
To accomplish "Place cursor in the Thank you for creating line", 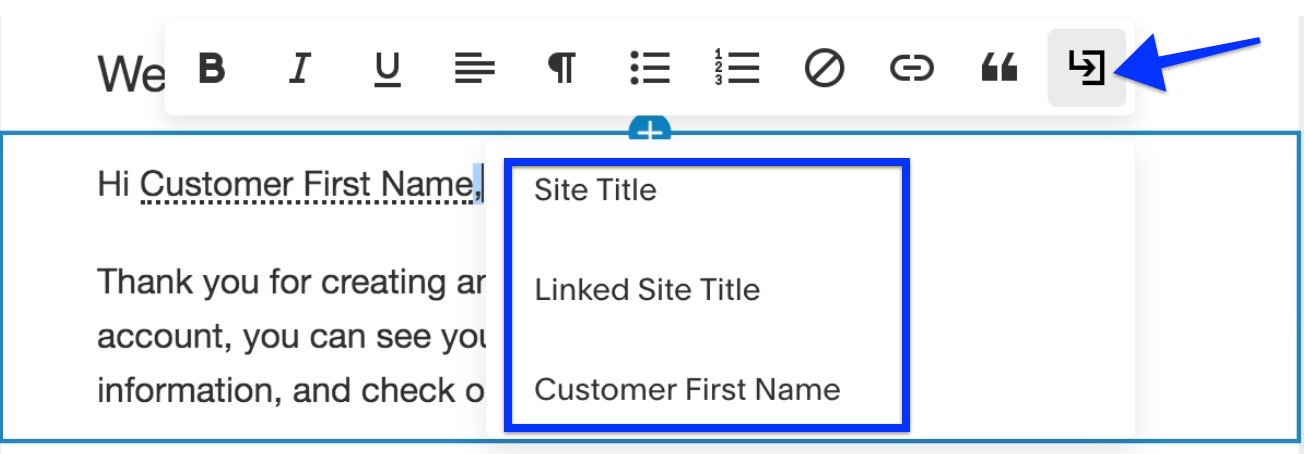I will pyautogui.click(x=290, y=283).
